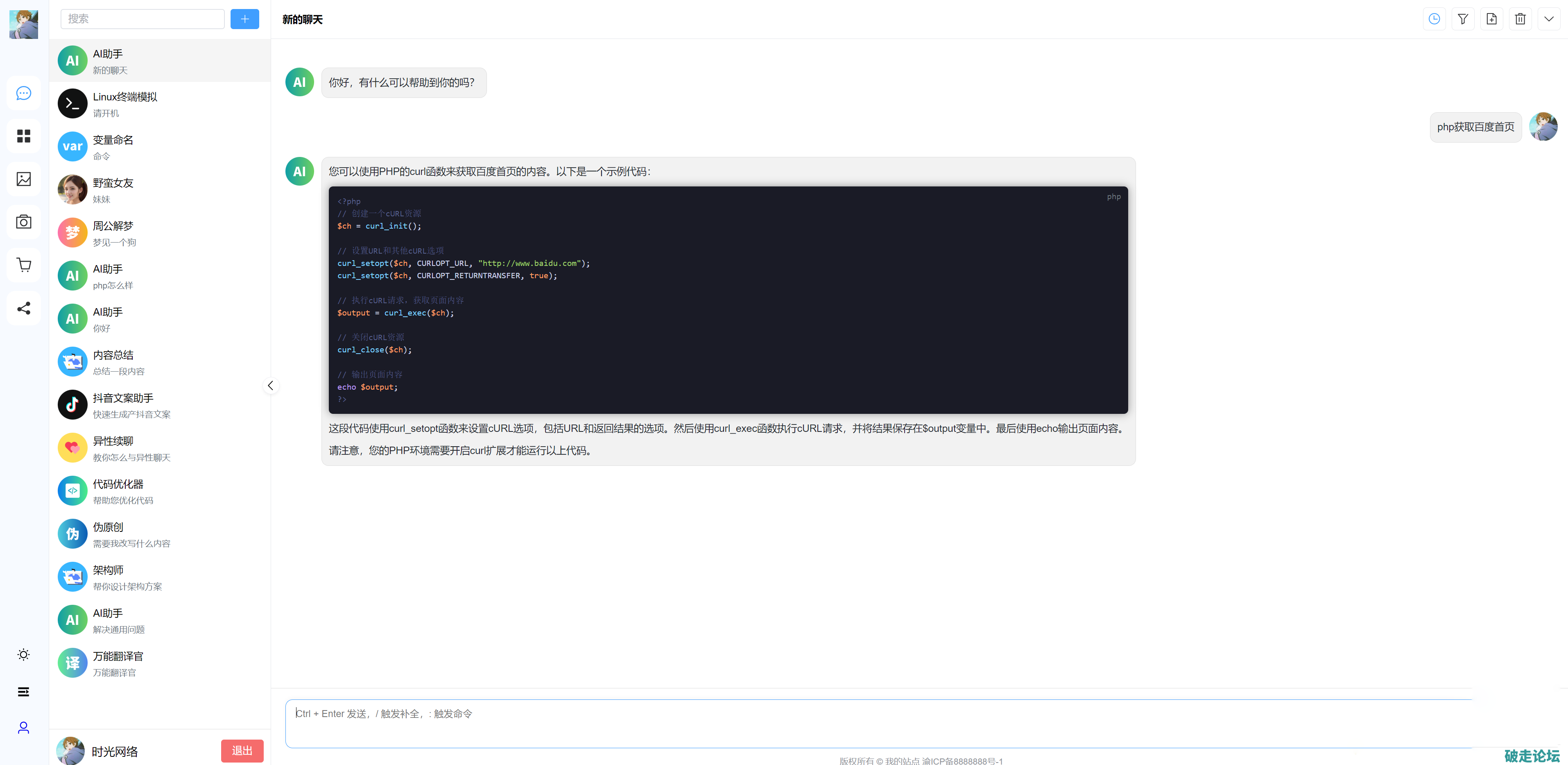The image size is (1568, 765).
Task: Open the chat bubble sidebar icon
Action: [24, 93]
